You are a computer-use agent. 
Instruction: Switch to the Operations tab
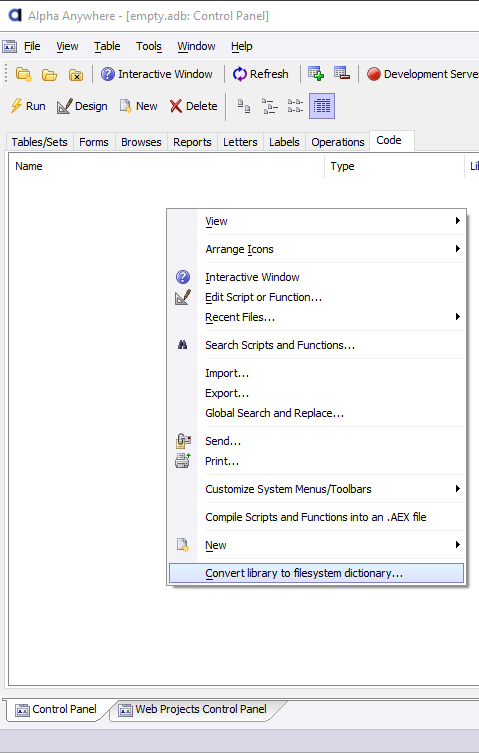[x=338, y=142]
